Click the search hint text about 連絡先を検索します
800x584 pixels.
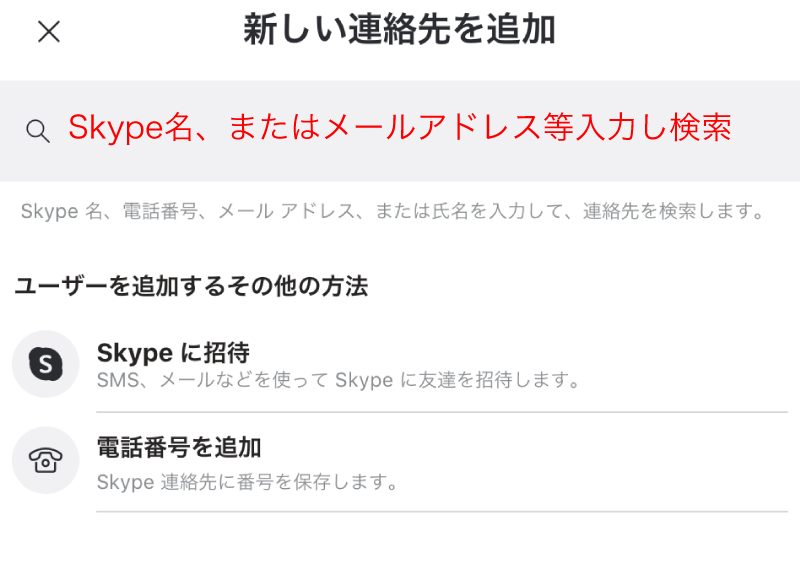[392, 211]
